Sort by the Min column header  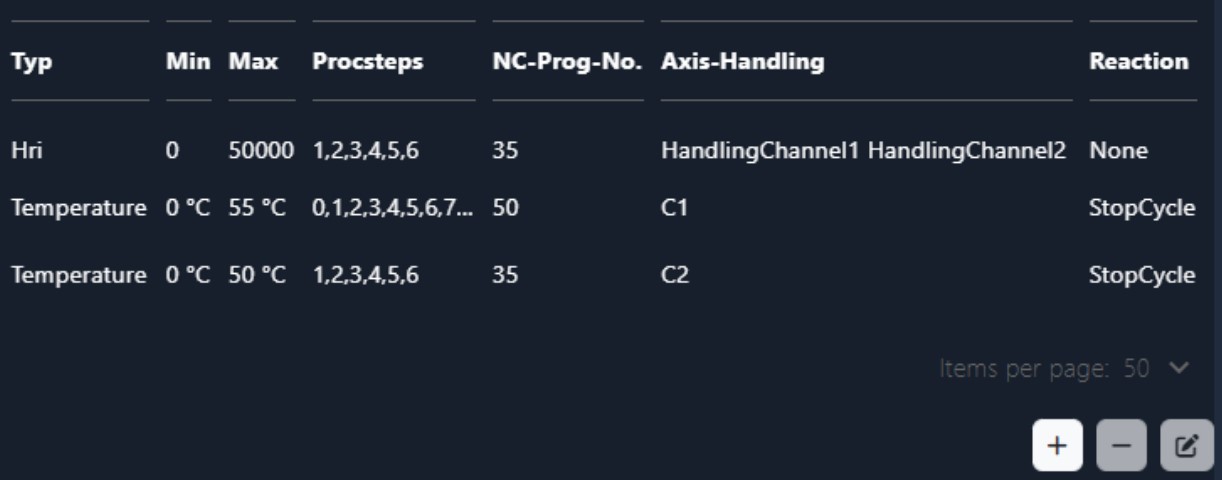click(x=187, y=62)
